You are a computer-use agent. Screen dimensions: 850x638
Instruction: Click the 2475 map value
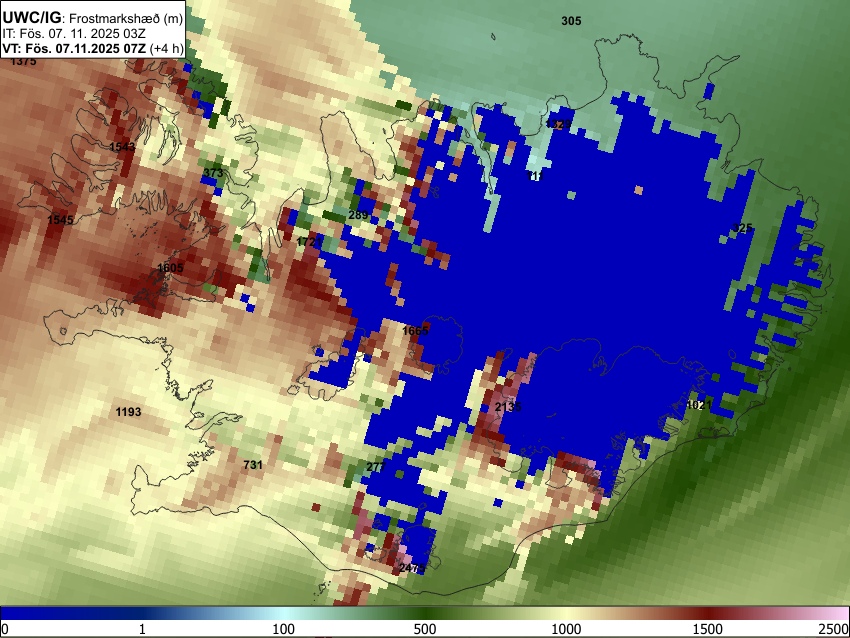tap(412, 568)
